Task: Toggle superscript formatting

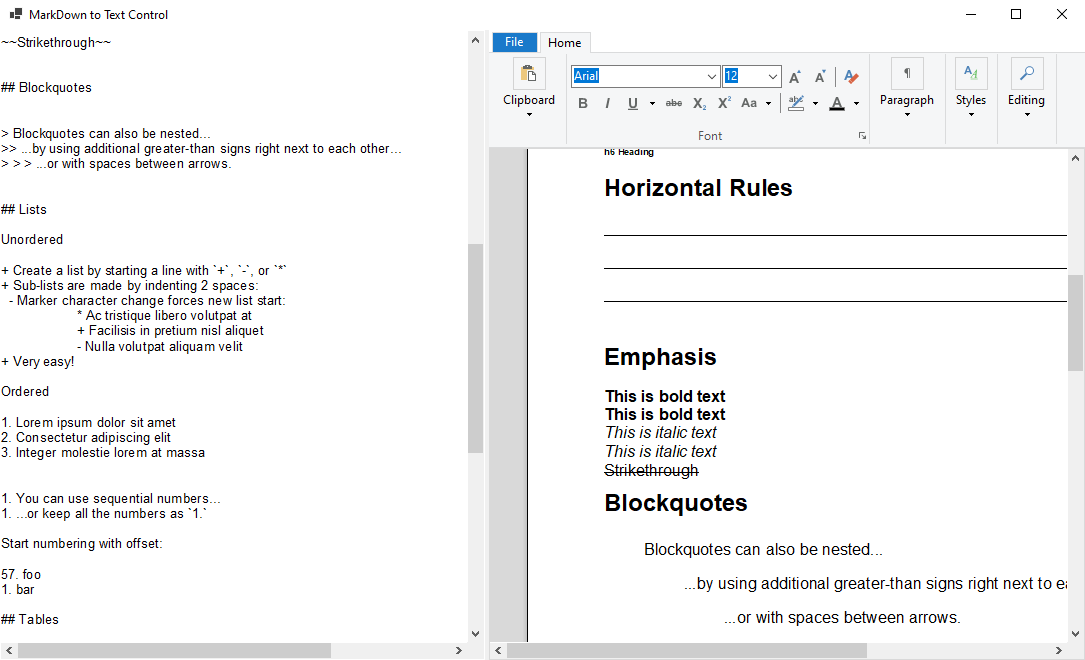Action: (722, 102)
